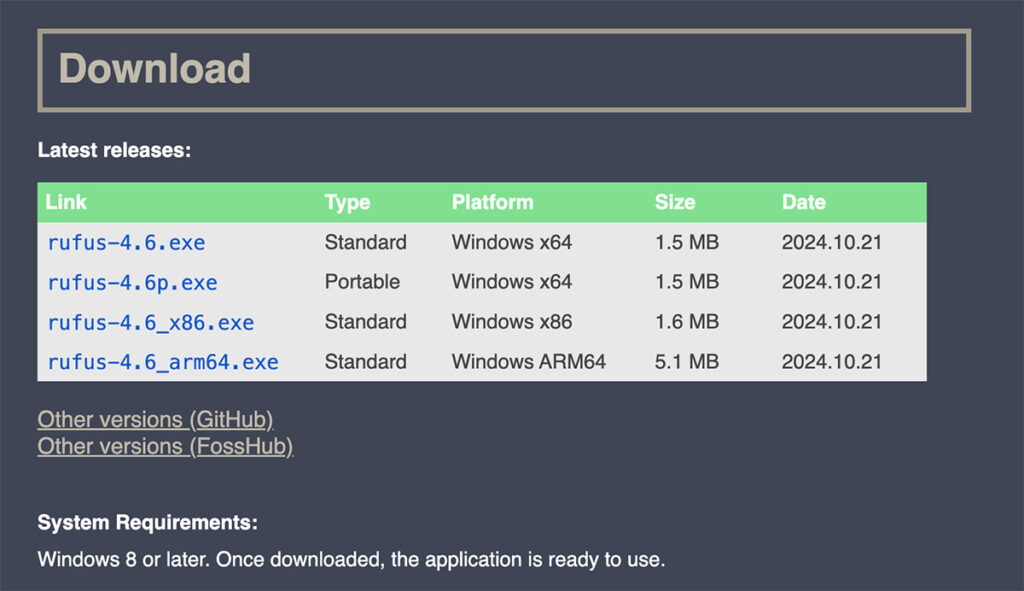Image resolution: width=1024 pixels, height=591 pixels.
Task: Open the rufus-4.6_x86.exe download link
Action: 150,323
